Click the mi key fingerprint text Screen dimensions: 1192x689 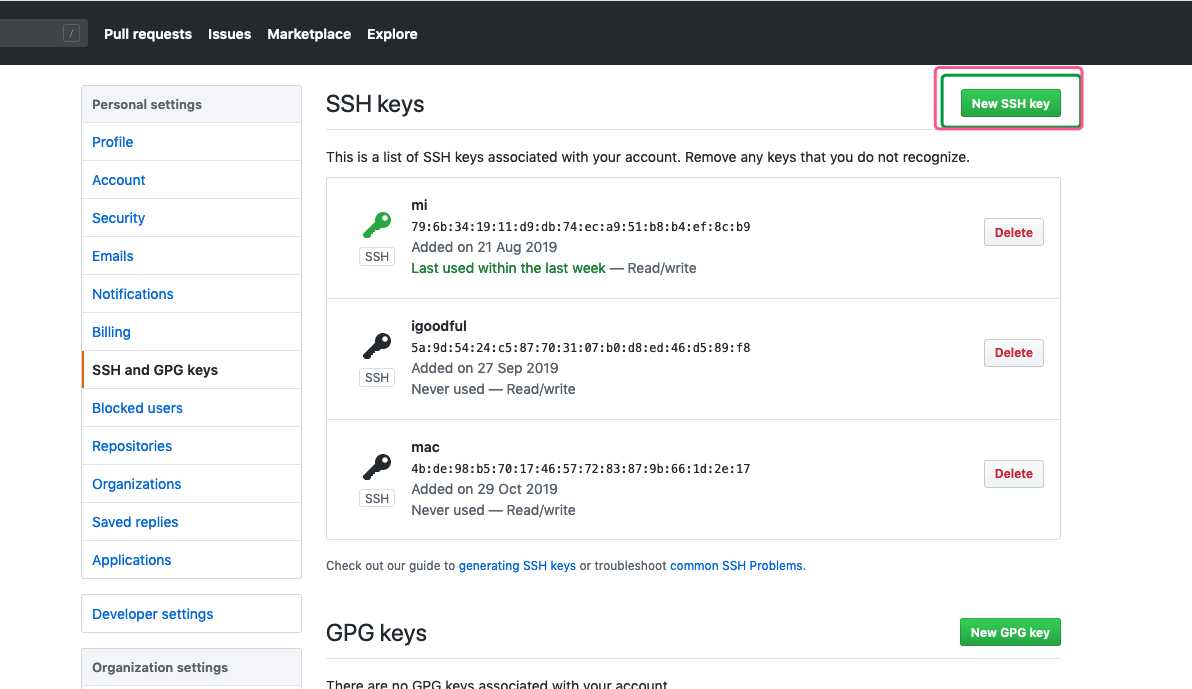coord(581,227)
